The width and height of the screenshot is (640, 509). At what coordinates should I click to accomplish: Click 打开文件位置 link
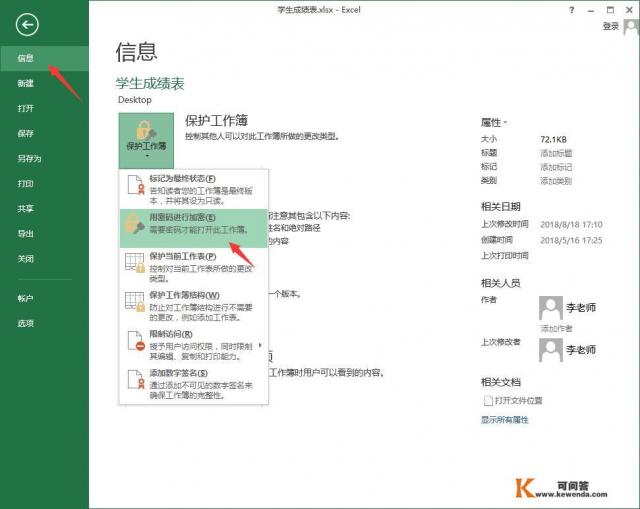518,401
